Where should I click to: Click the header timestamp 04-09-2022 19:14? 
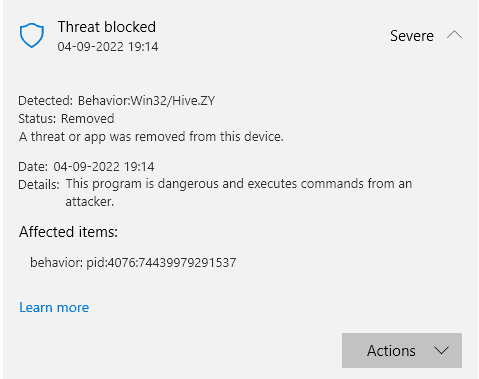pyautogui.click(x=108, y=47)
